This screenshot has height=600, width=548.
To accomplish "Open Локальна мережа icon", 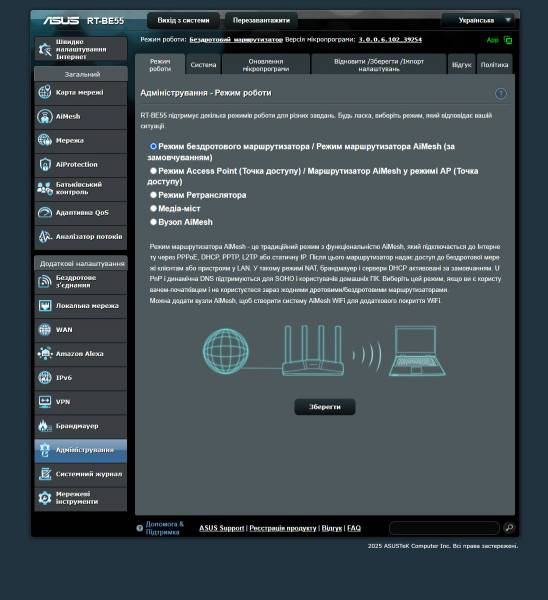I will (45, 306).
